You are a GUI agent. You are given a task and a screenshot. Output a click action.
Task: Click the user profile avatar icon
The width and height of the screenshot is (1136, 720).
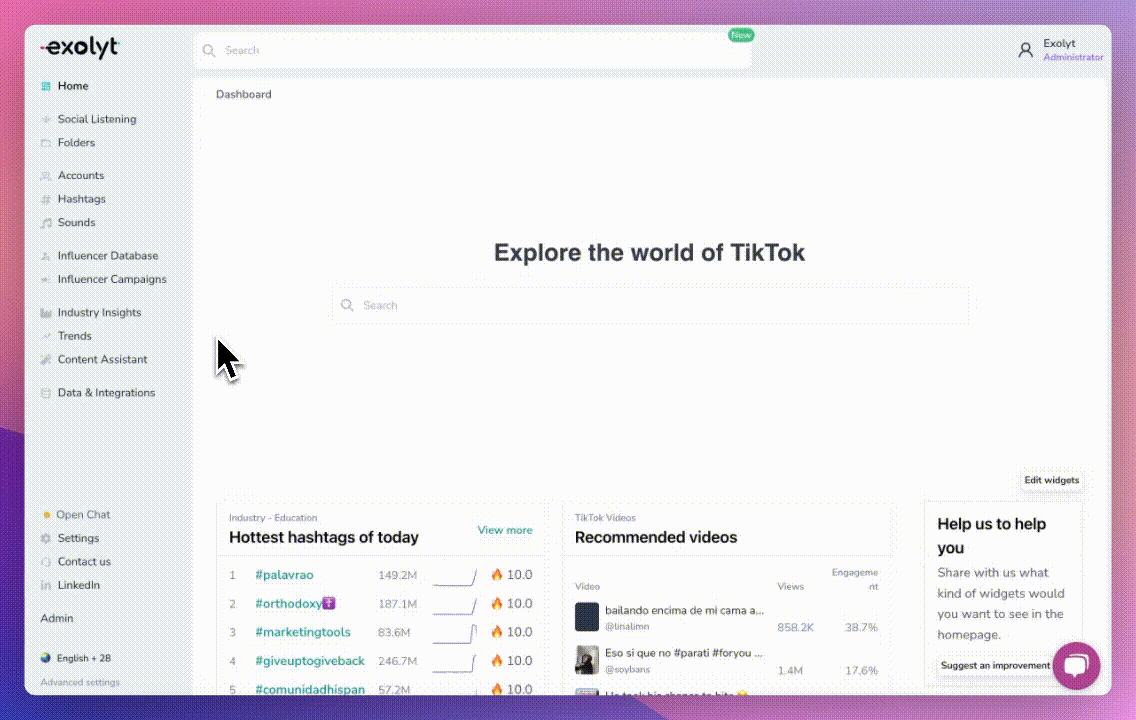tap(1025, 50)
